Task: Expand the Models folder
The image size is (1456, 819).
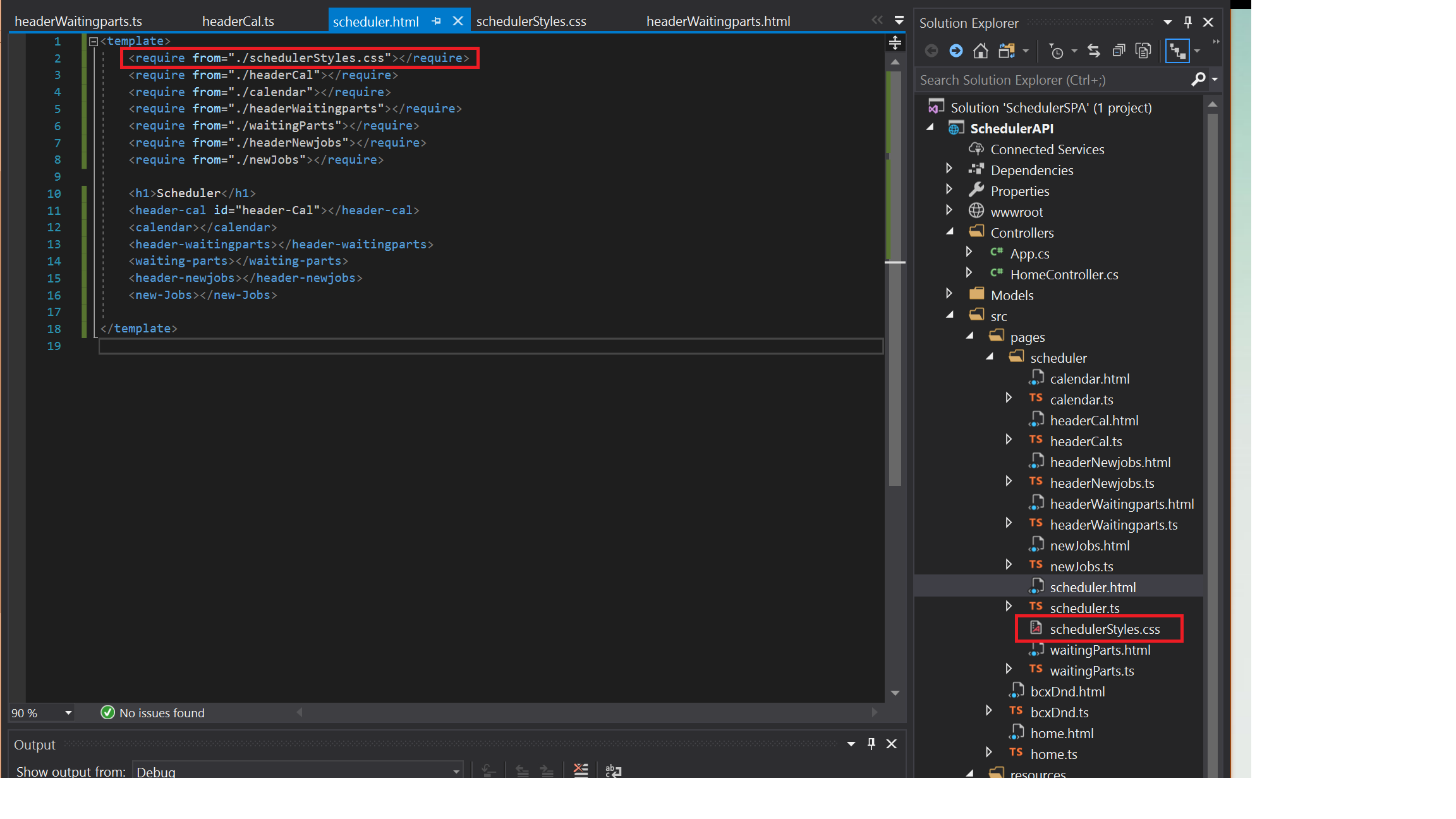Action: pyautogui.click(x=949, y=293)
